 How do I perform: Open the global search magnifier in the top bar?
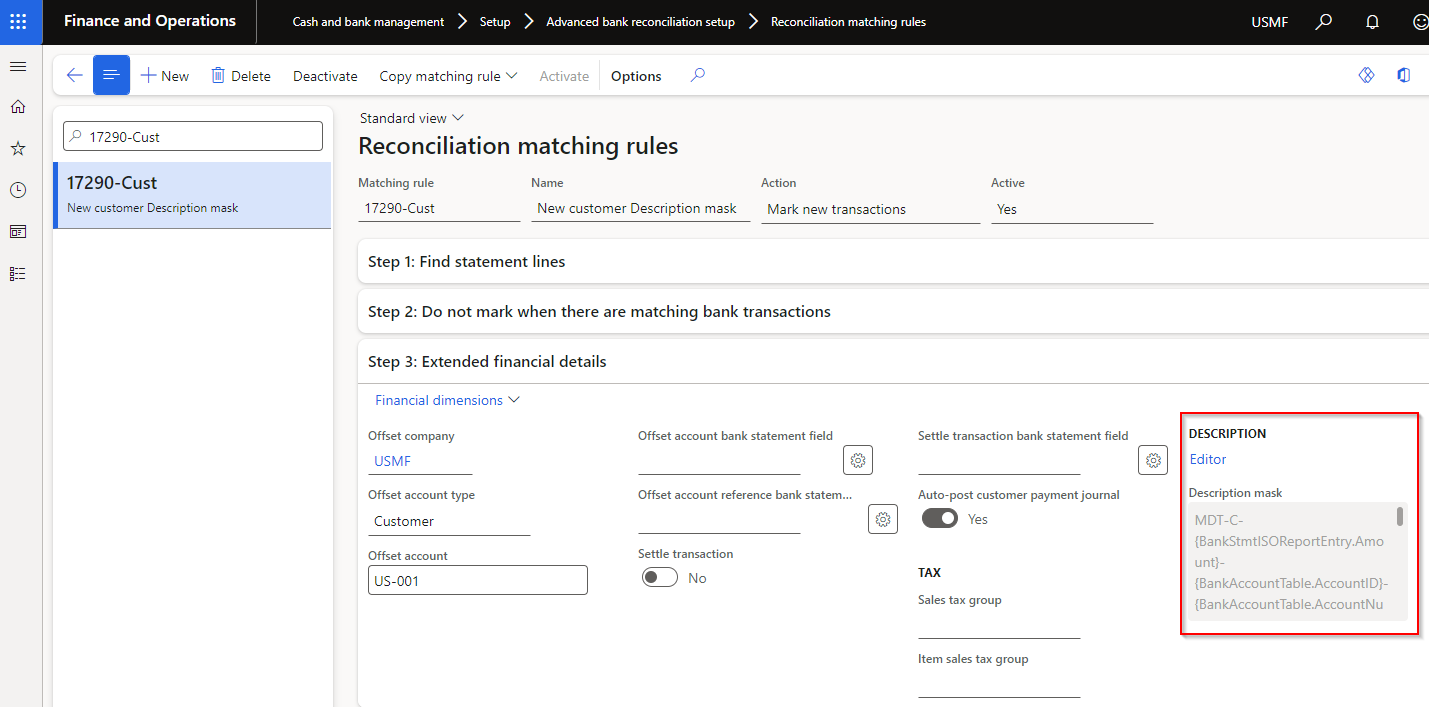click(x=1323, y=21)
